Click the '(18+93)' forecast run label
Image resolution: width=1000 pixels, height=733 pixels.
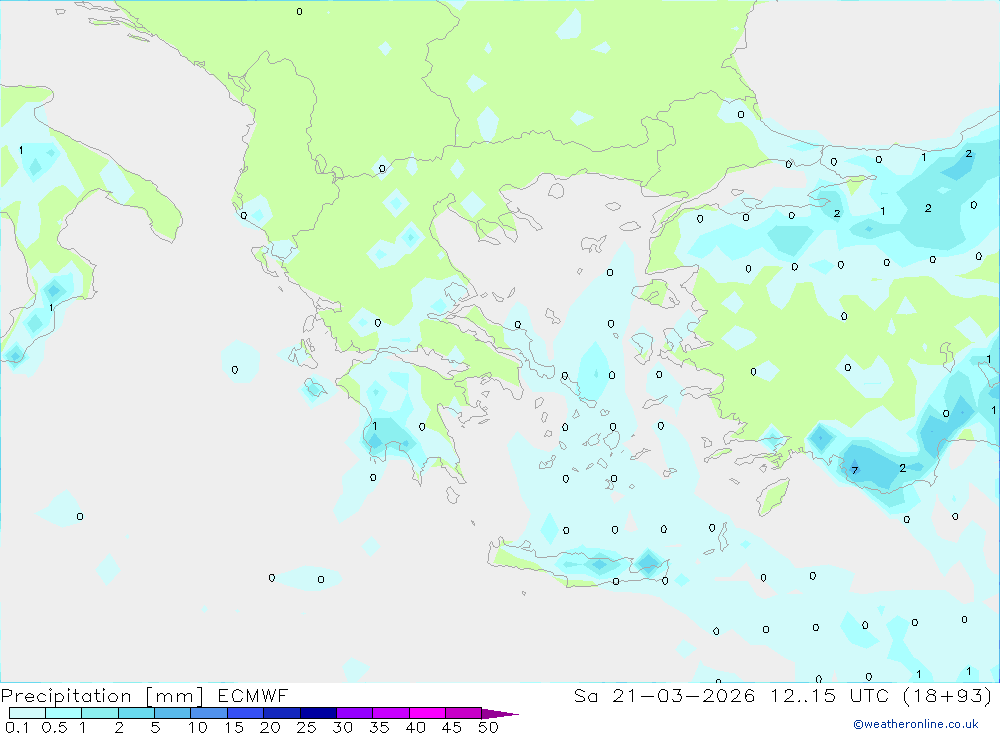[x=948, y=695]
